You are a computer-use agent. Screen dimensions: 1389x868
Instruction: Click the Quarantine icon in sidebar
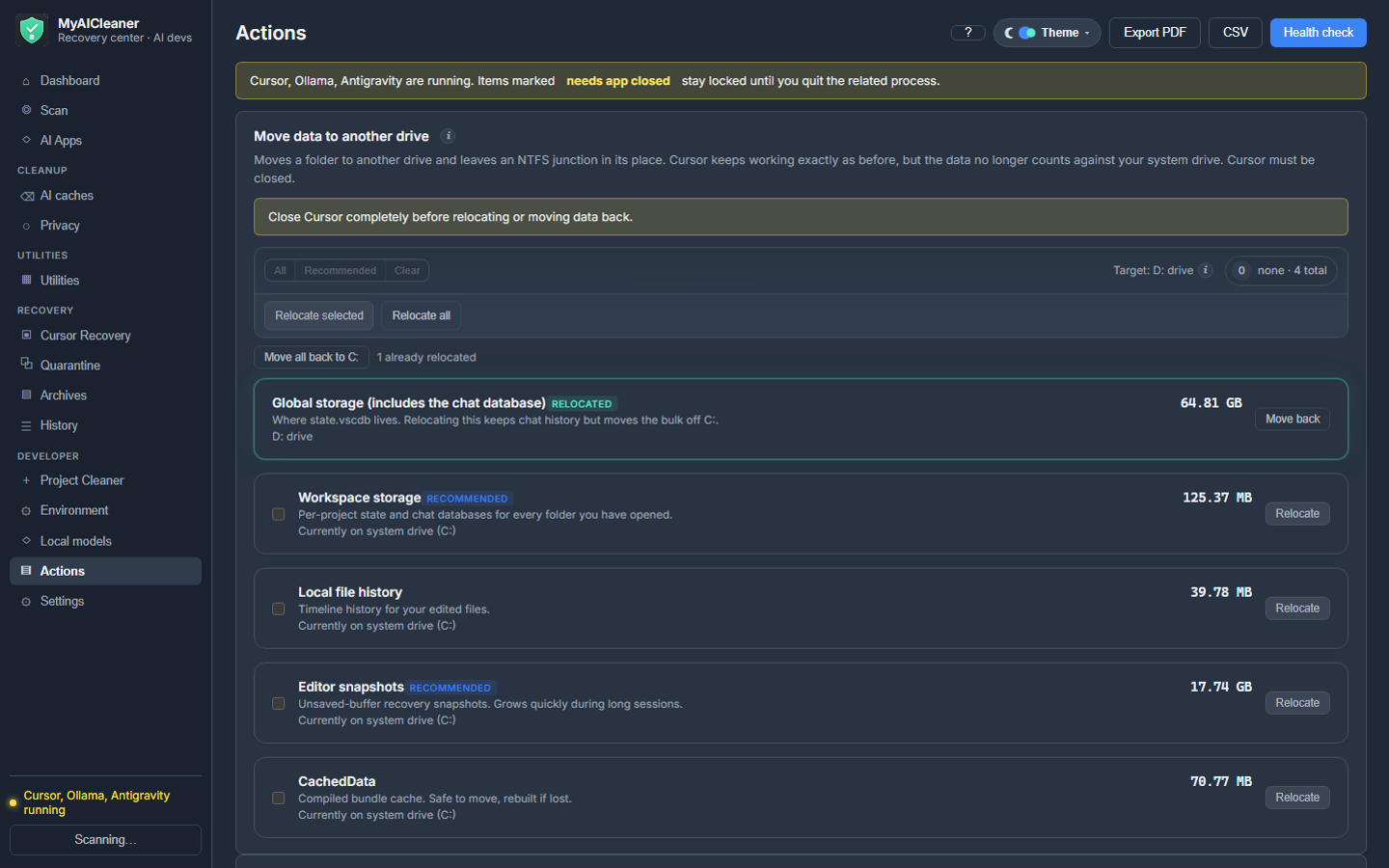(26, 365)
